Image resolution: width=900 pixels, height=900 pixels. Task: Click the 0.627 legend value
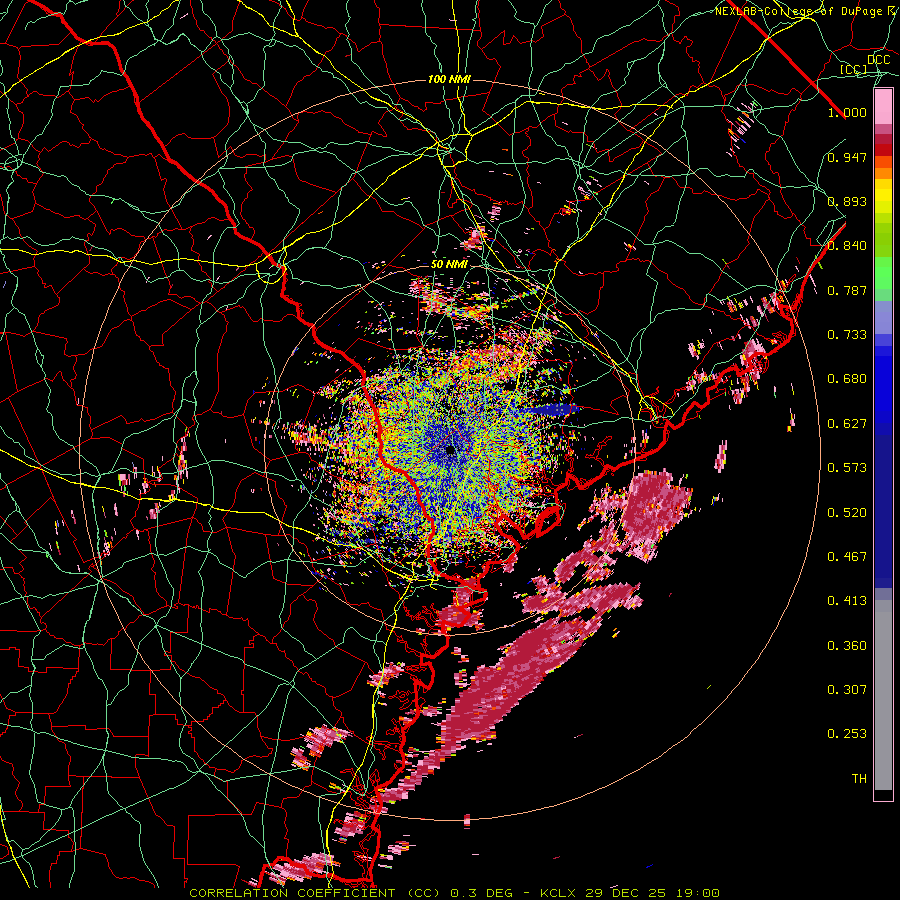coord(847,424)
